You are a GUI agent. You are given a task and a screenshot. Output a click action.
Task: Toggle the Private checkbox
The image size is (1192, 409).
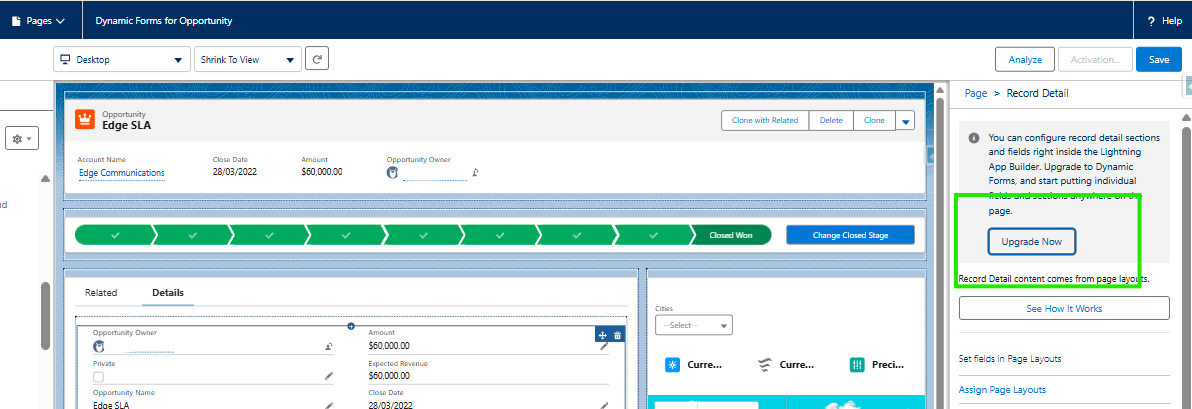[98, 377]
